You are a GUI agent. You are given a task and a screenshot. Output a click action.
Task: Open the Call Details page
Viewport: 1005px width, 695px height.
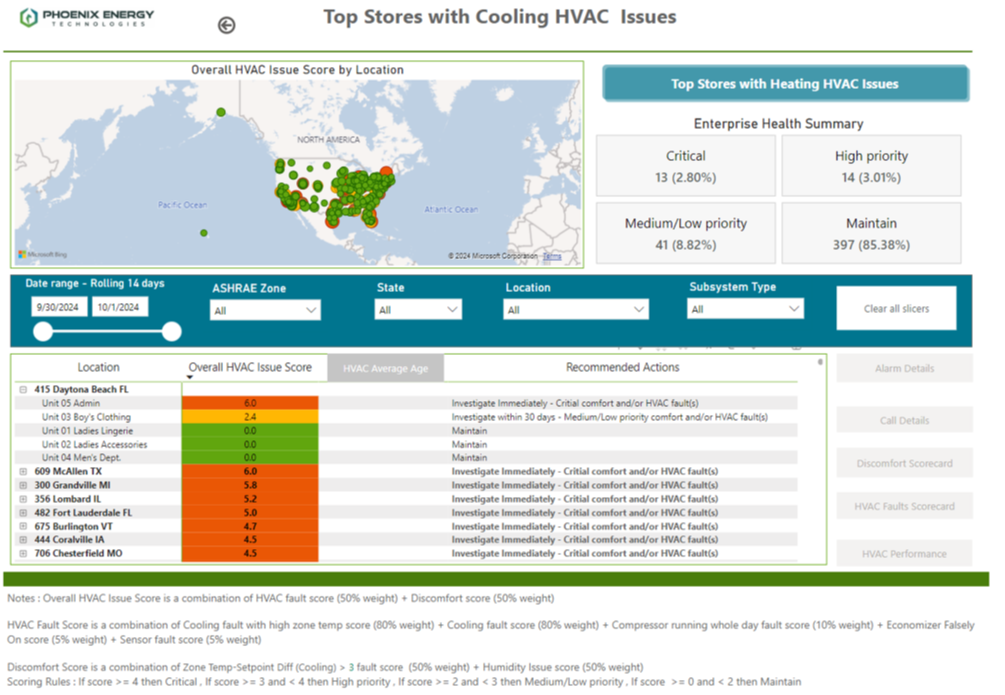904,420
